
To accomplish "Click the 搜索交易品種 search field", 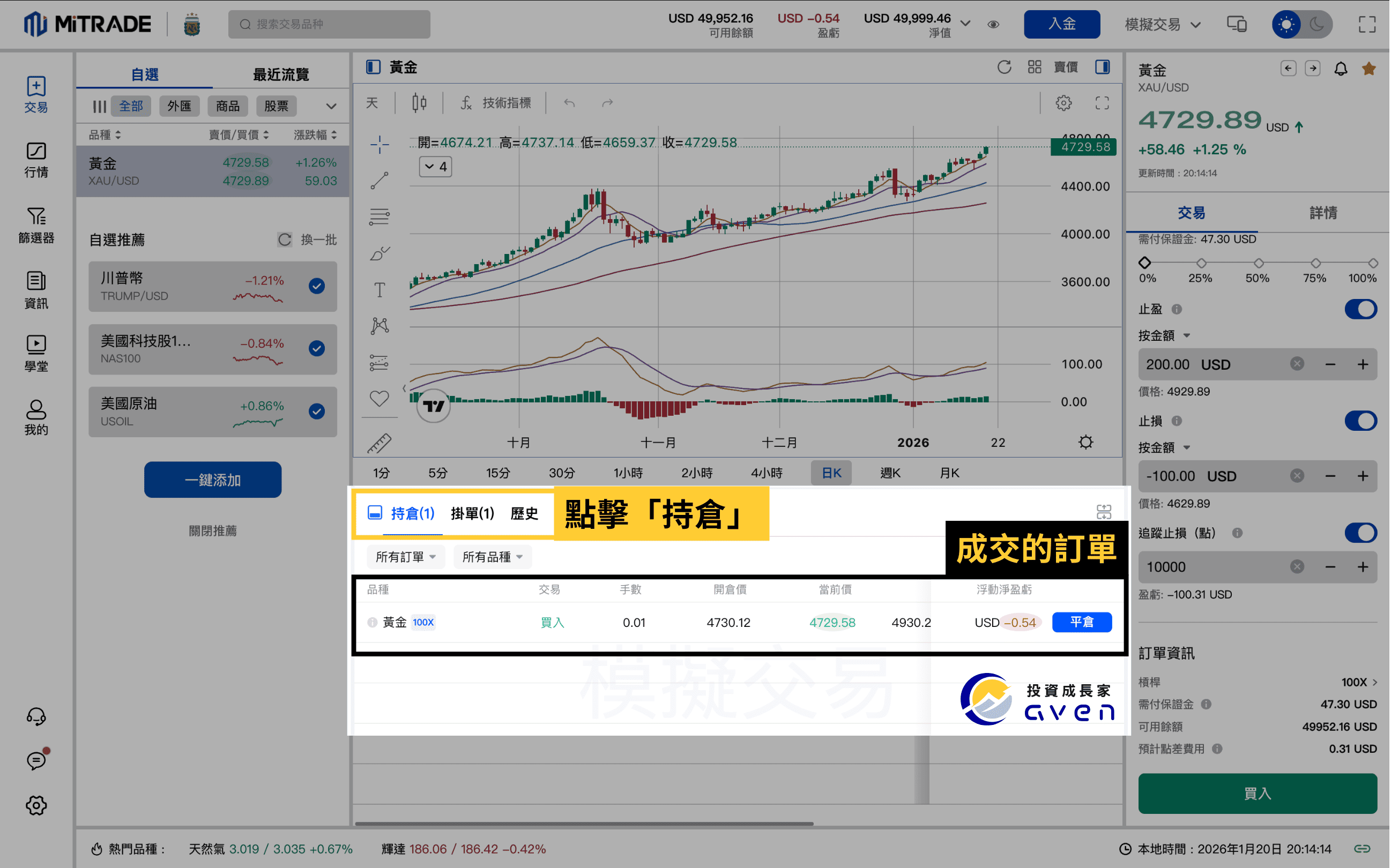I will (x=329, y=24).
